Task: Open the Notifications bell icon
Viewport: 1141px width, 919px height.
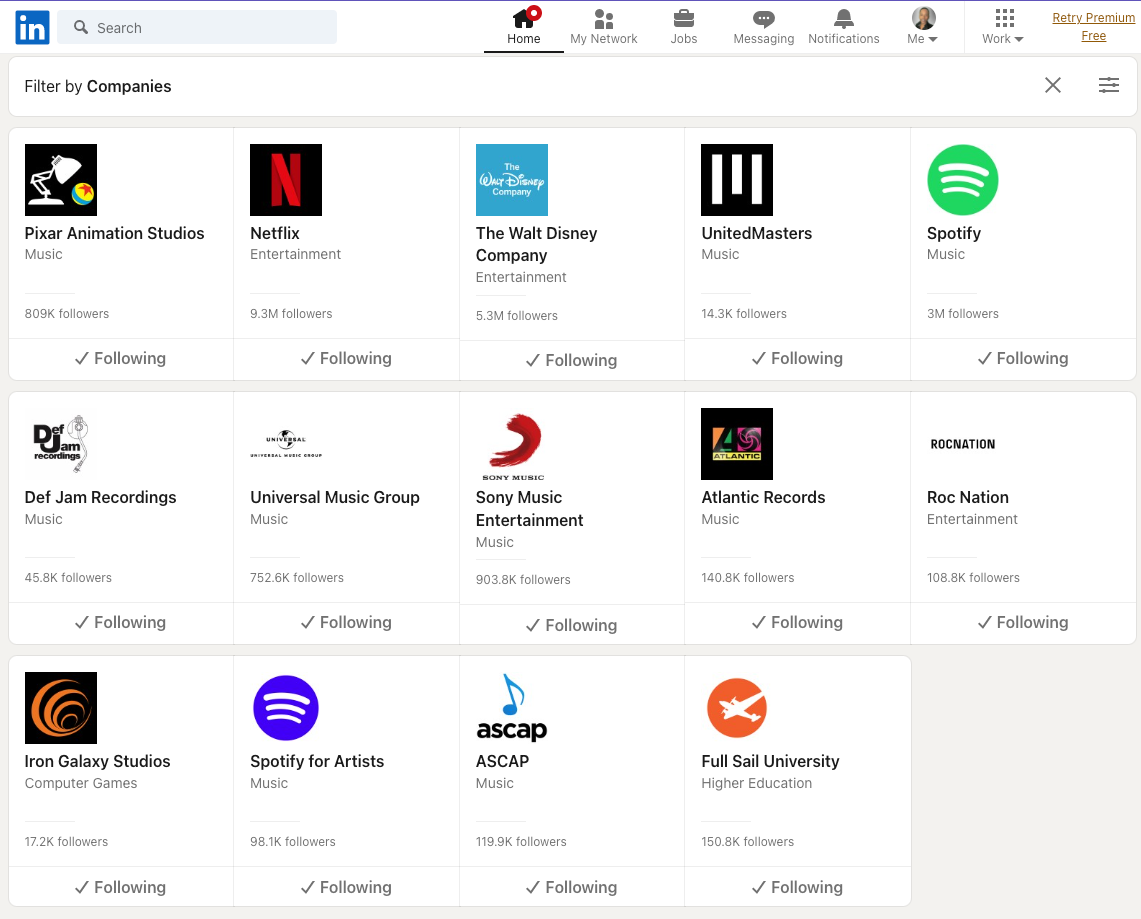Action: (843, 19)
